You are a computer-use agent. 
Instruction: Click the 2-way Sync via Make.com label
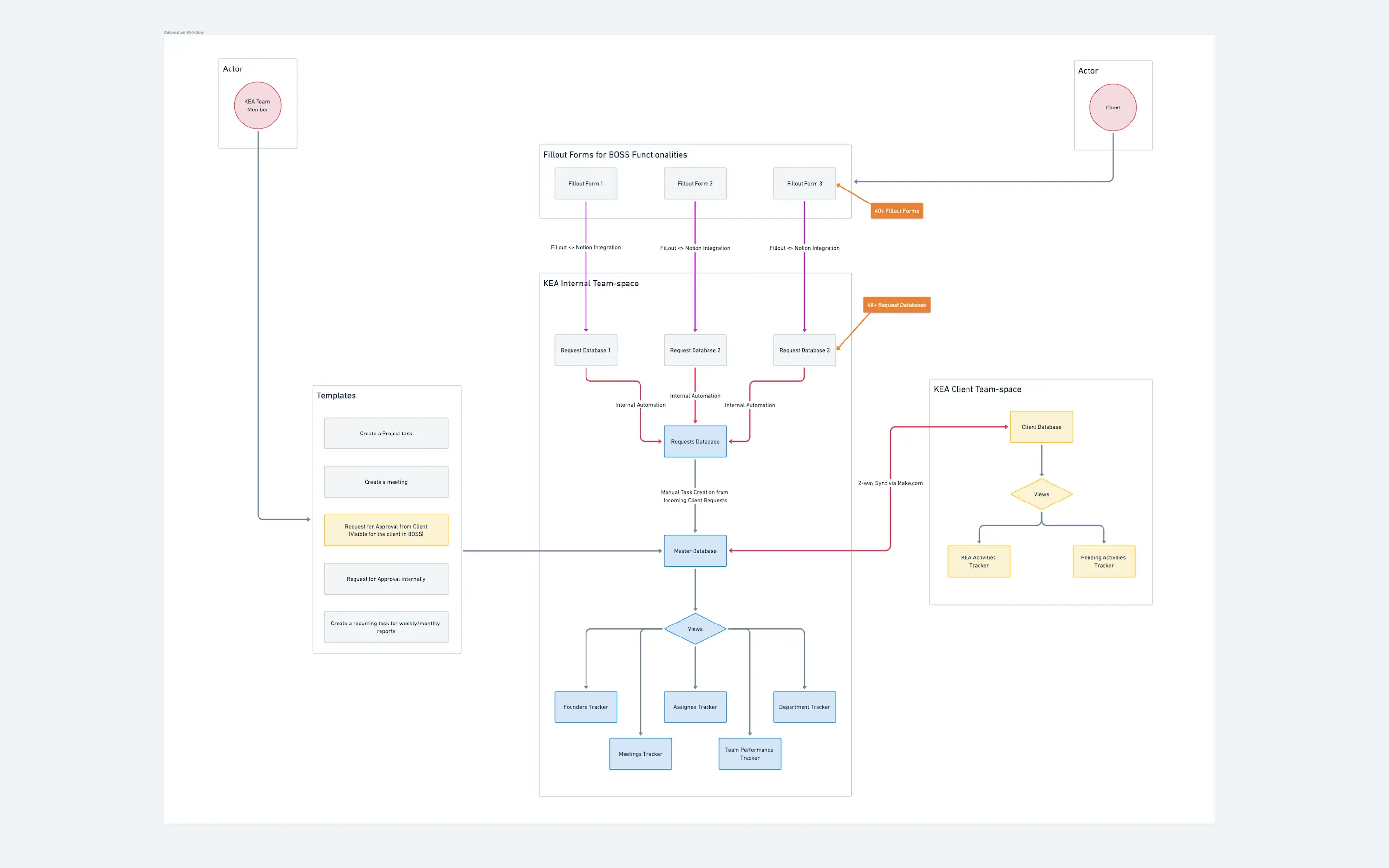(x=890, y=483)
